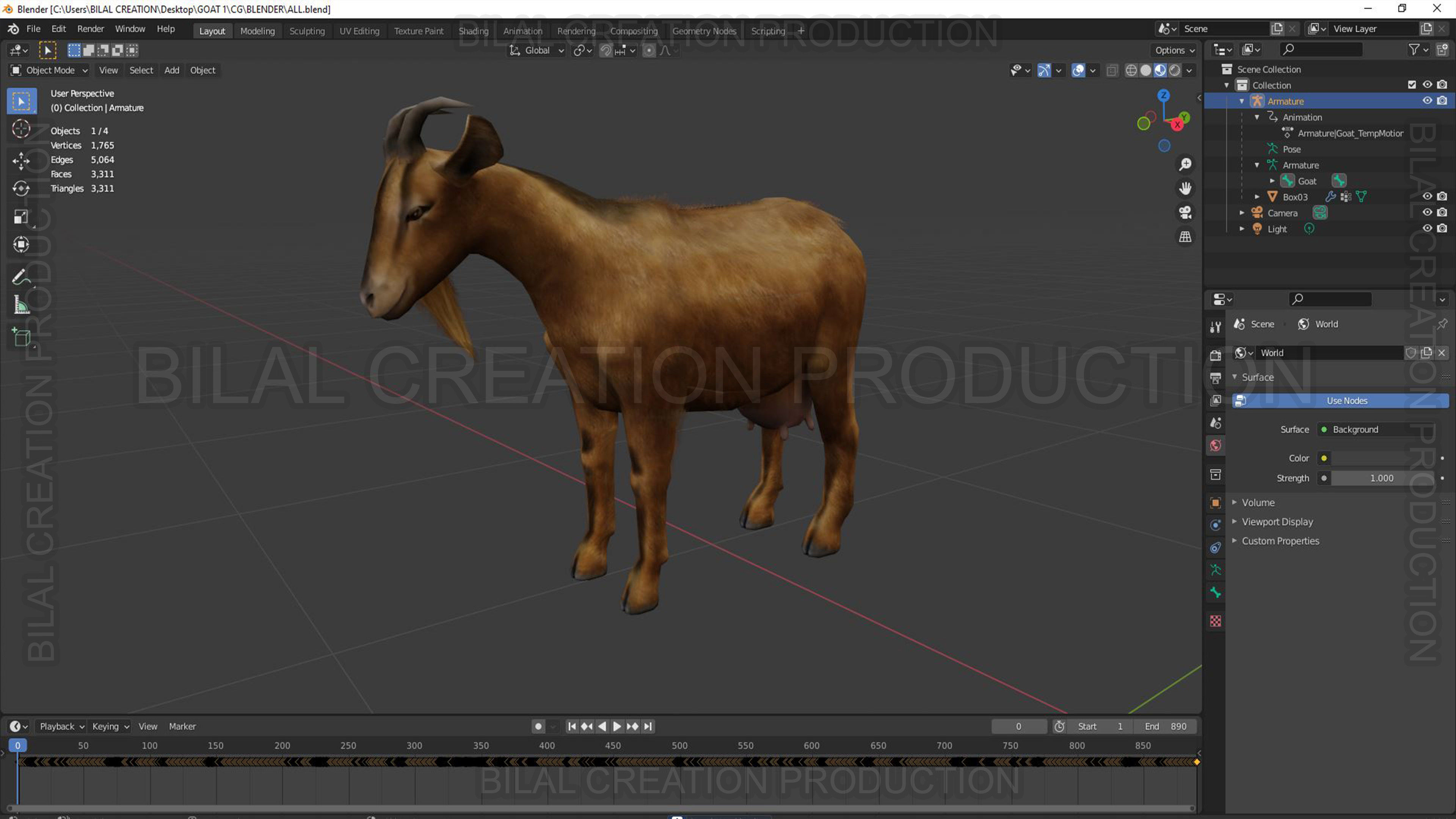The image size is (1456, 819).
Task: Toggle X-ray display mode
Action: point(1112,70)
